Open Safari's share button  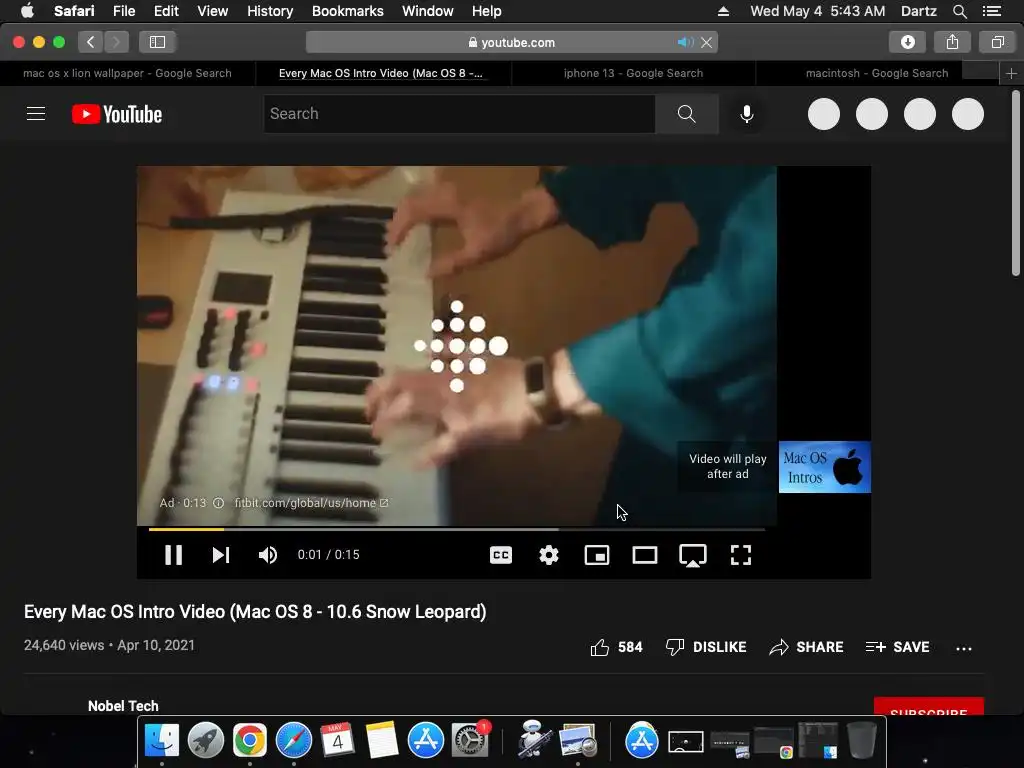pyautogui.click(x=952, y=42)
